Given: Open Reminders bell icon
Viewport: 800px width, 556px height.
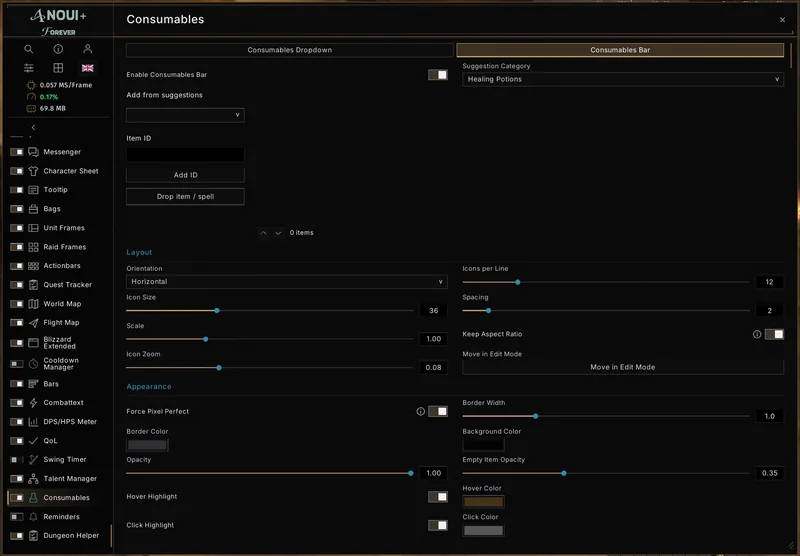Looking at the screenshot, I should (33, 517).
